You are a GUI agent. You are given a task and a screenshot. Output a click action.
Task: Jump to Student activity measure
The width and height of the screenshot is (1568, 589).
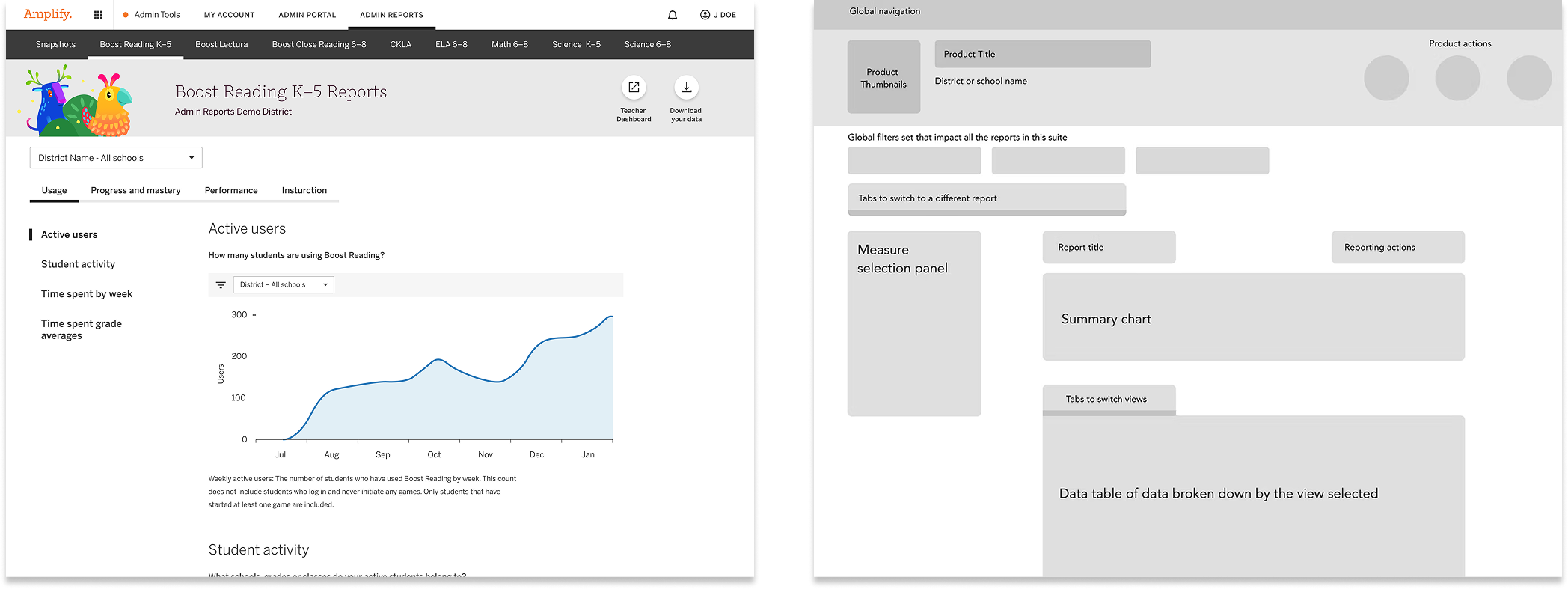tap(78, 265)
